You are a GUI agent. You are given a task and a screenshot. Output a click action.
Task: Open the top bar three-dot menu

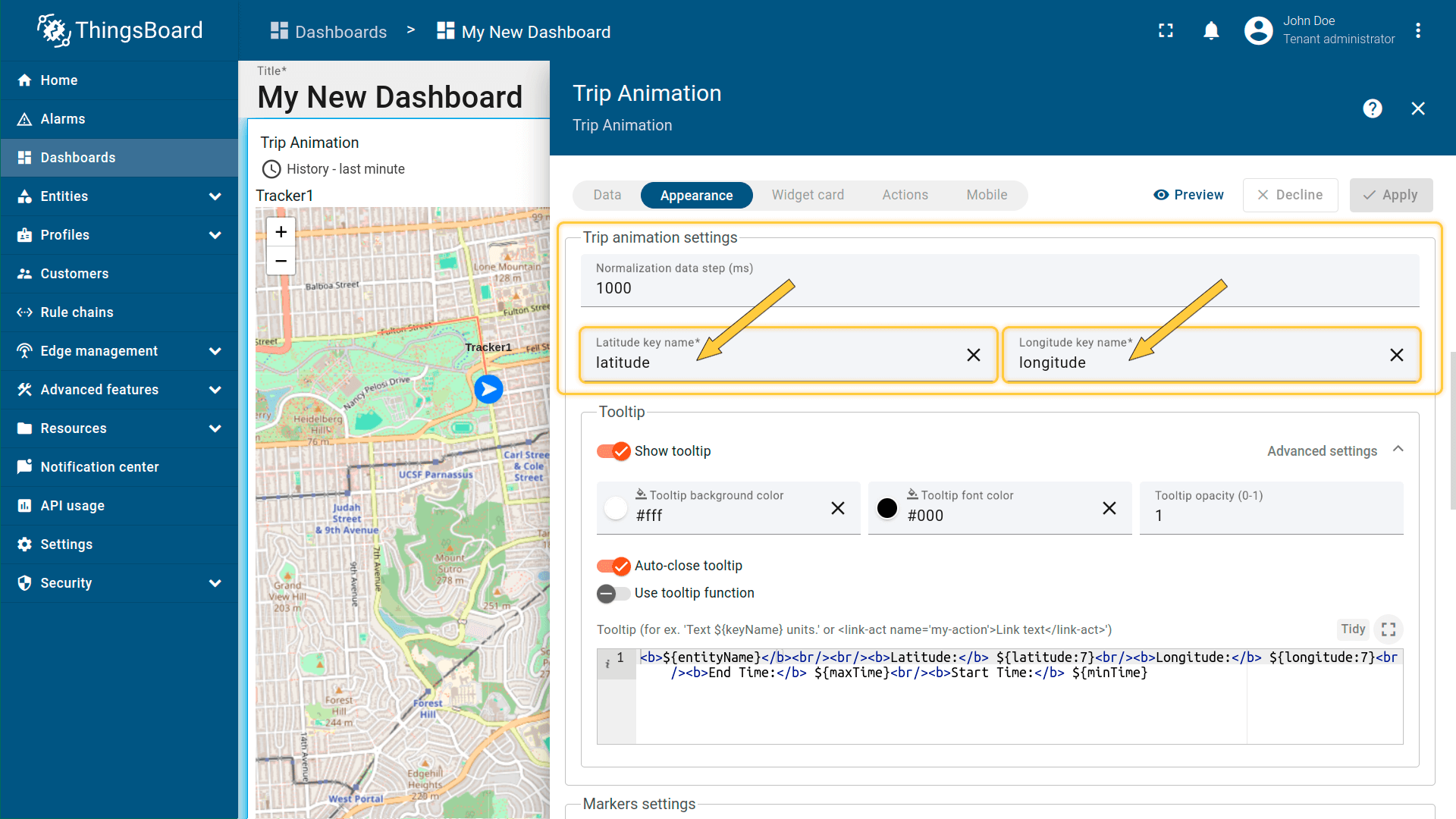pos(1418,31)
